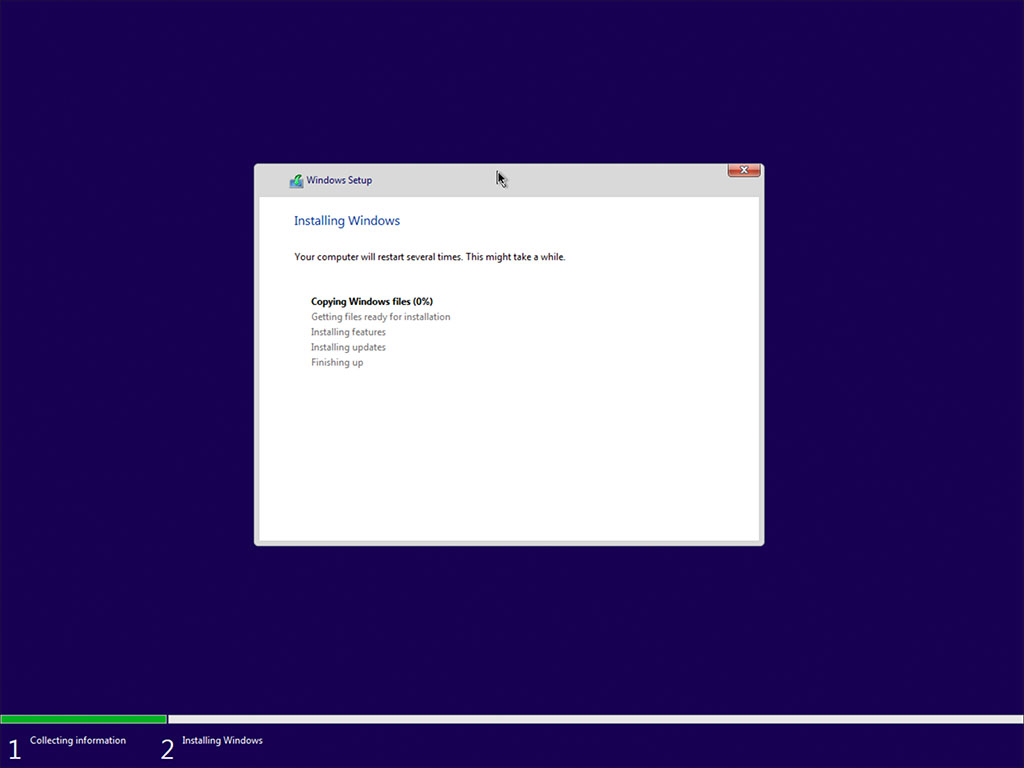Select the Installing Windows heading
Screen dimensions: 1024x768
click(347, 221)
